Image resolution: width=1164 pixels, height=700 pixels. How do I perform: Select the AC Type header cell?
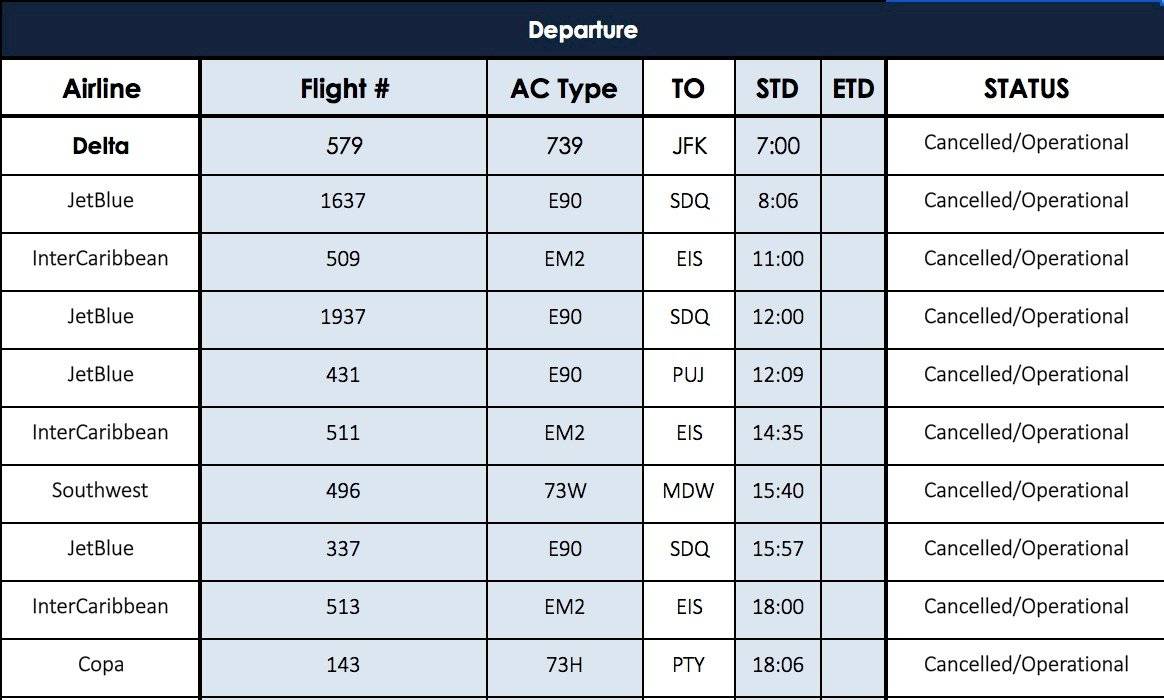(565, 88)
